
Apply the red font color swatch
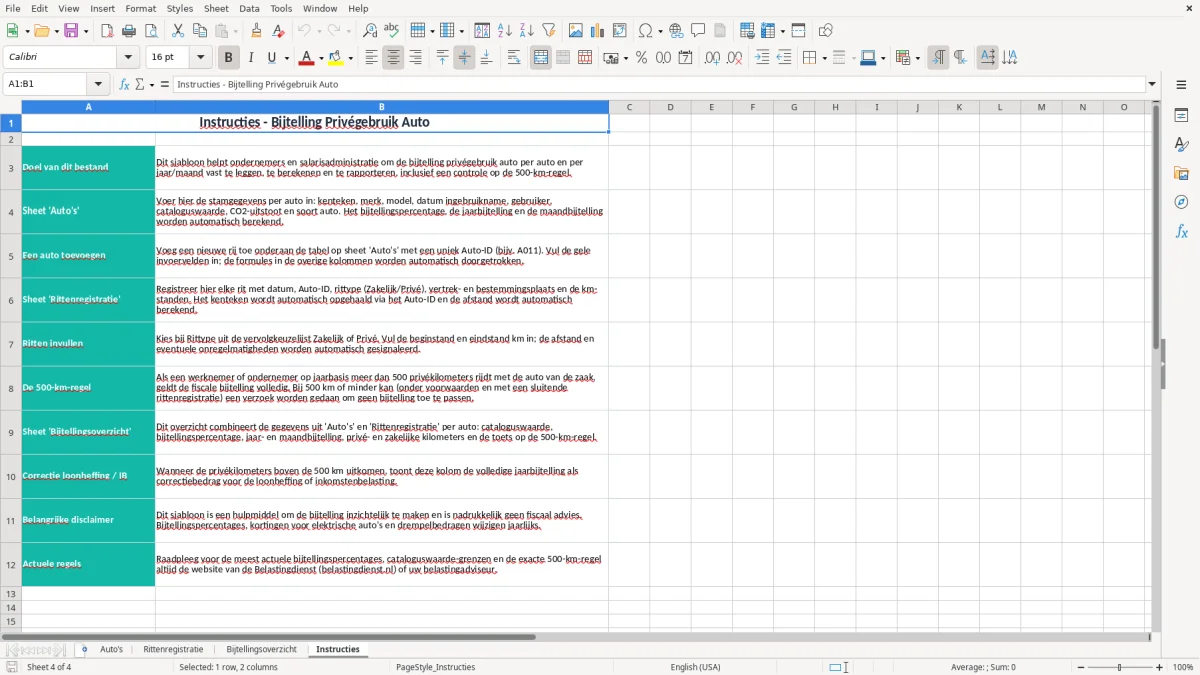(307, 58)
